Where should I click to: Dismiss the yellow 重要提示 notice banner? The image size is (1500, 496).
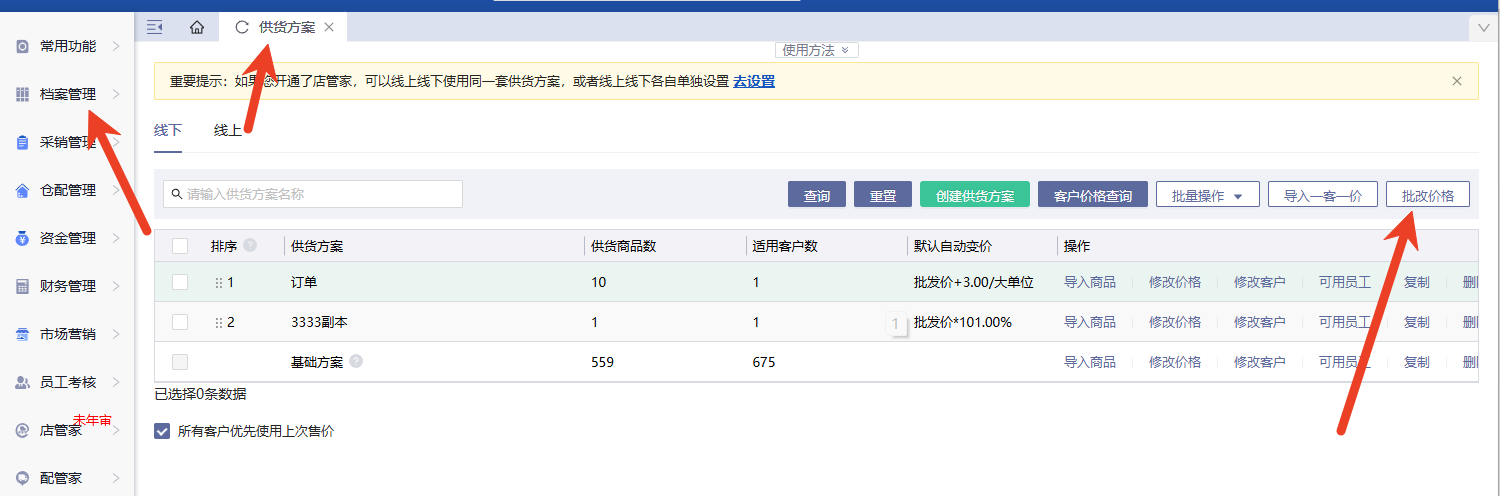pyautogui.click(x=1457, y=81)
